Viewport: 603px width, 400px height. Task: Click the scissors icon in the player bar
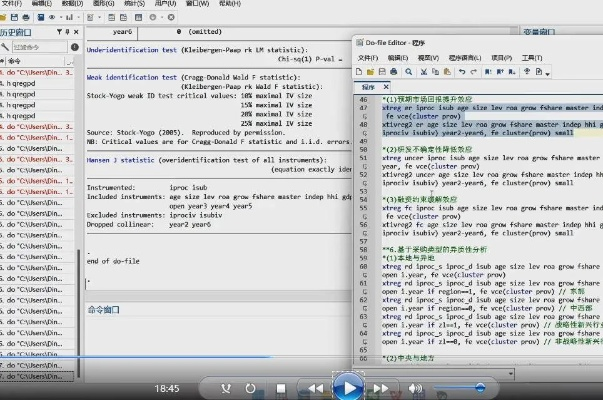tap(227, 388)
